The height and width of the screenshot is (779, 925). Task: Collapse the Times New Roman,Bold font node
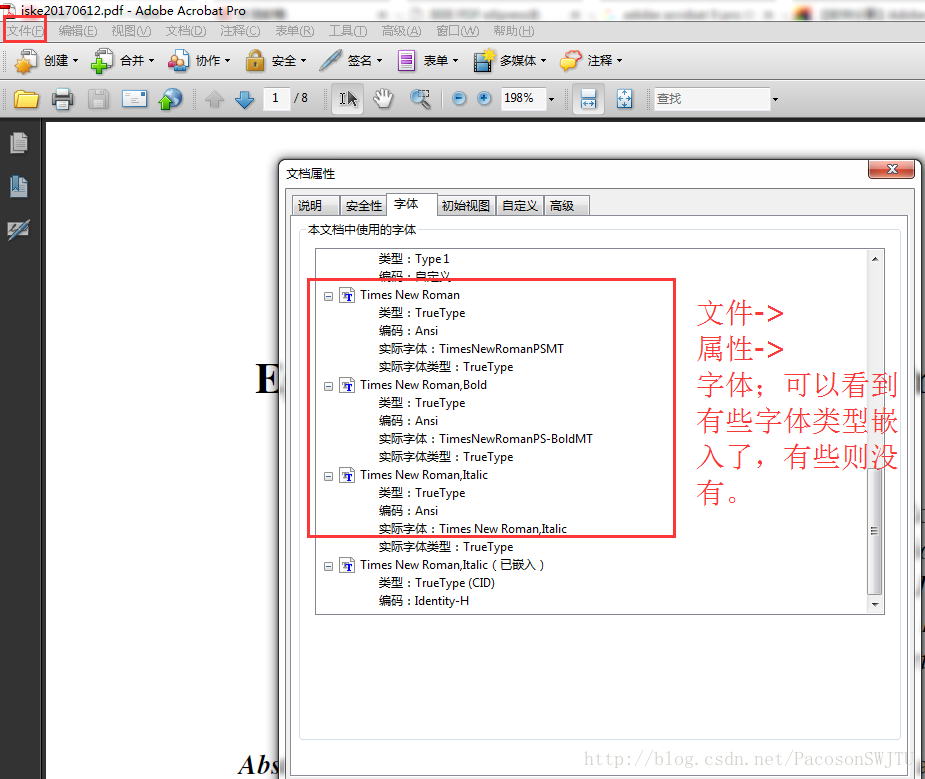point(329,386)
